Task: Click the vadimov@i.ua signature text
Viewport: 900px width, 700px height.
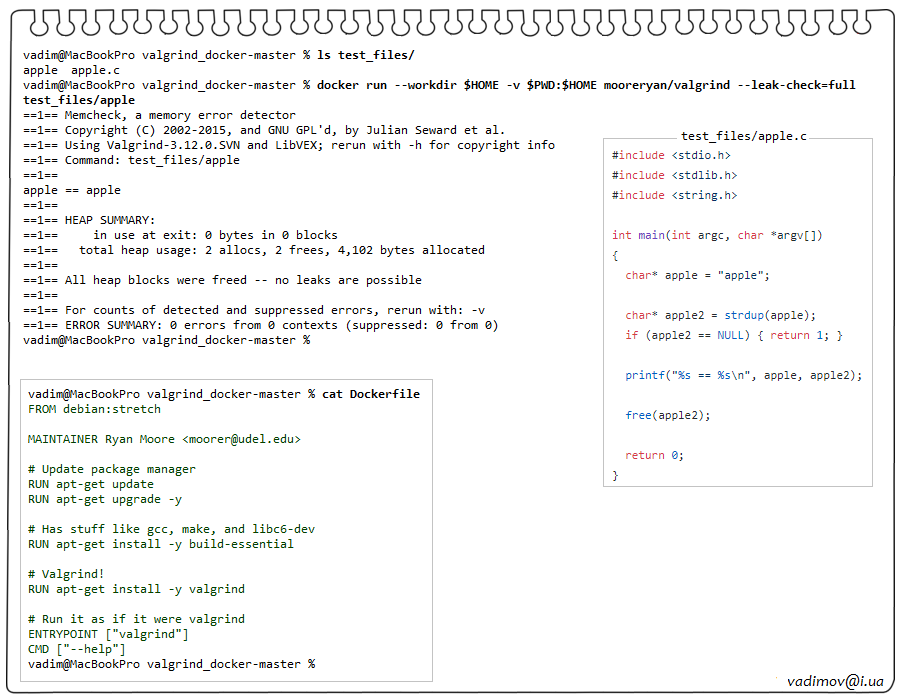Action: pos(835,681)
